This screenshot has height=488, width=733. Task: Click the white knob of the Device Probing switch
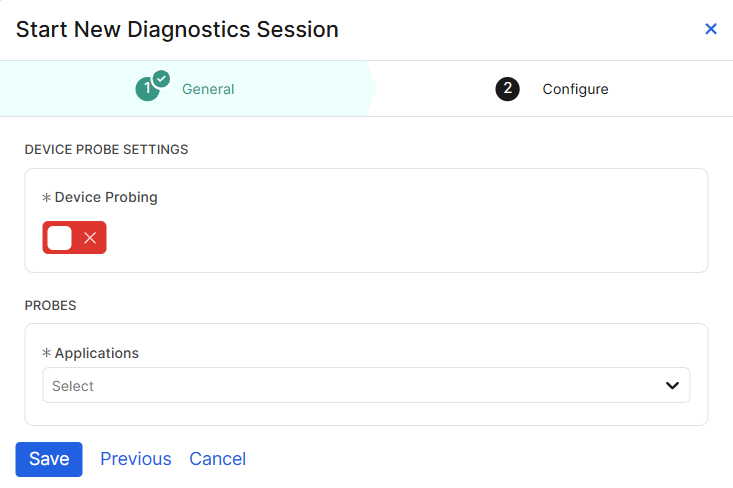click(60, 238)
